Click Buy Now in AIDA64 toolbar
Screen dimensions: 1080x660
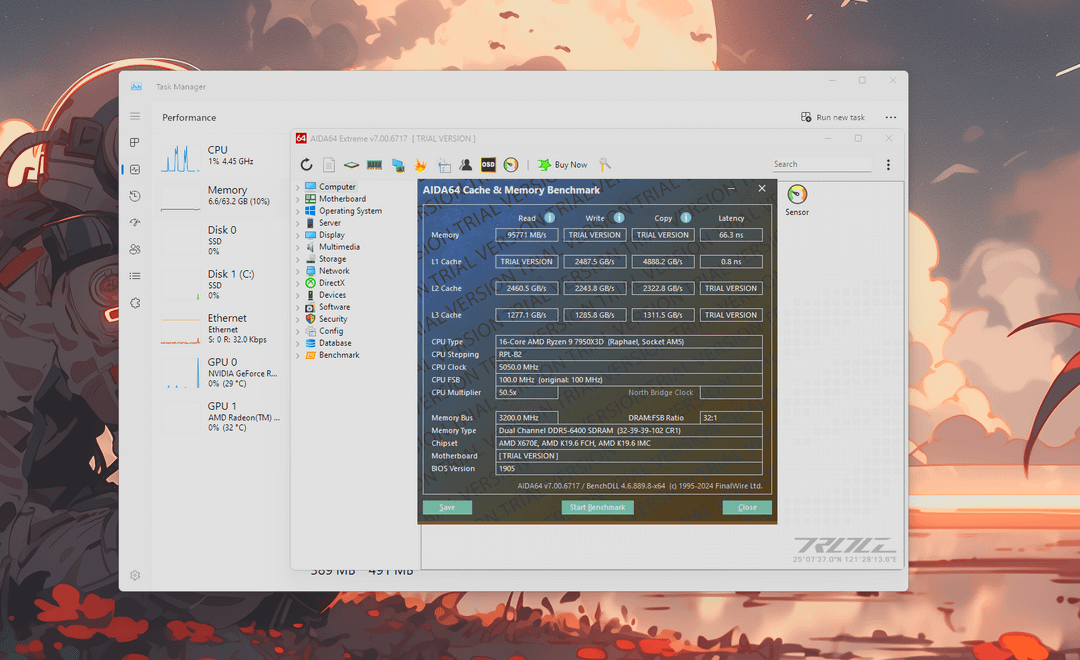(563, 165)
